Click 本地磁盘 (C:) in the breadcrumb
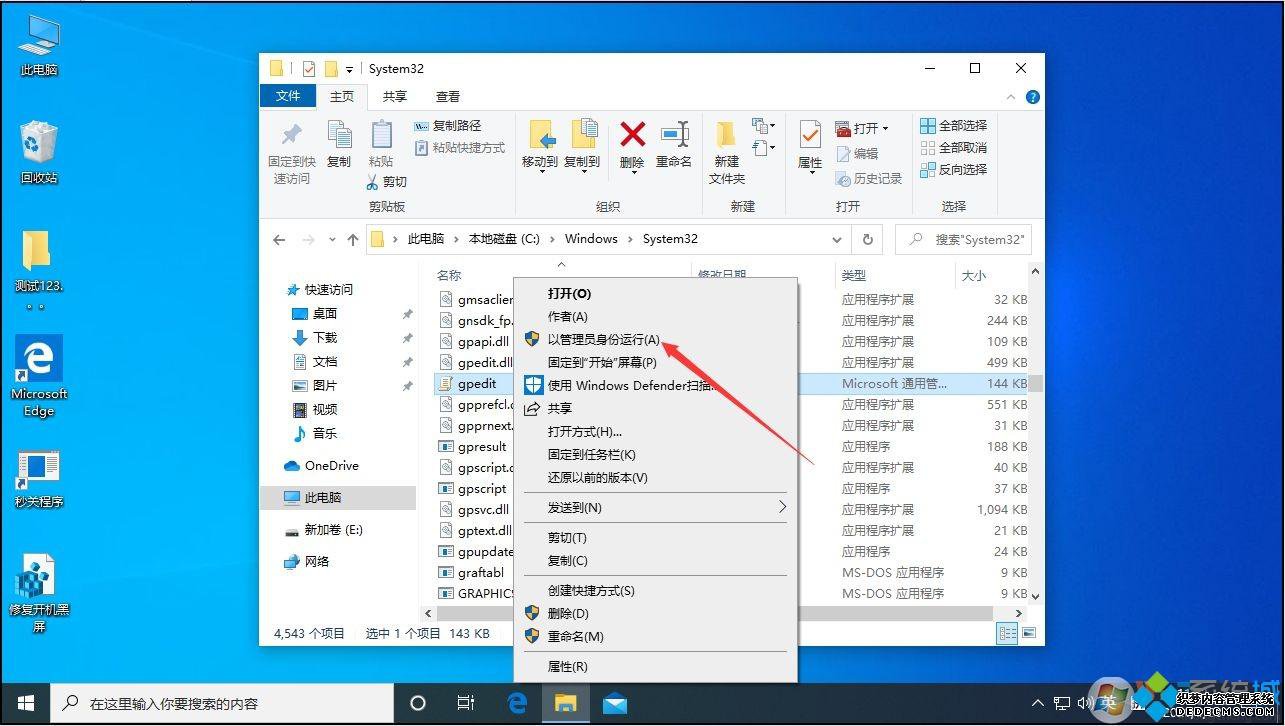Viewport: 1285px width, 726px height. (x=504, y=239)
